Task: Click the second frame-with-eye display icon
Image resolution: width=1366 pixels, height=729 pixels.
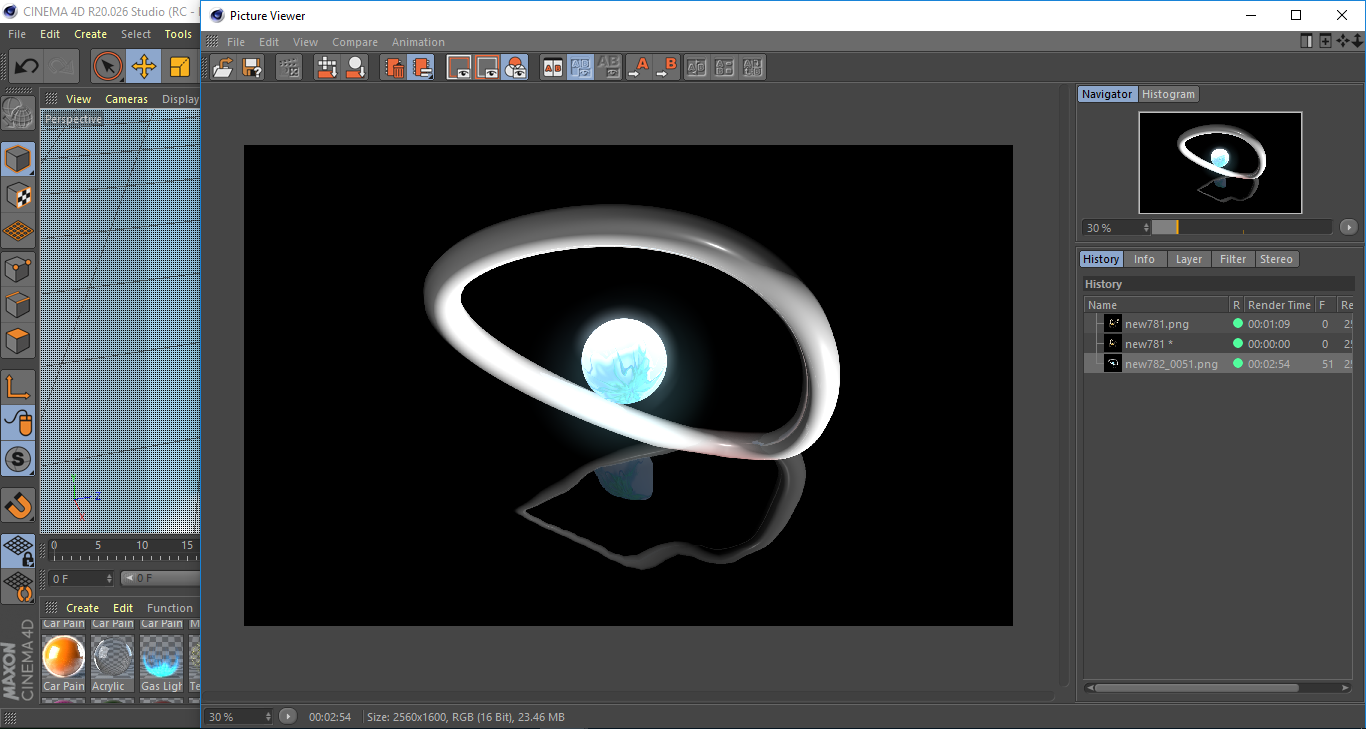Action: pos(487,68)
